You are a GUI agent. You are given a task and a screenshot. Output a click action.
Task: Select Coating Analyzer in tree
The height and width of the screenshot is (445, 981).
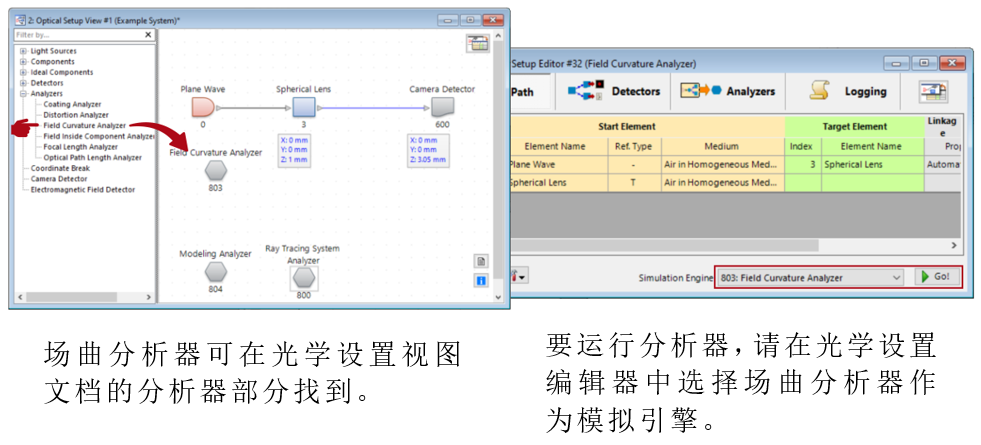pyautogui.click(x=72, y=105)
